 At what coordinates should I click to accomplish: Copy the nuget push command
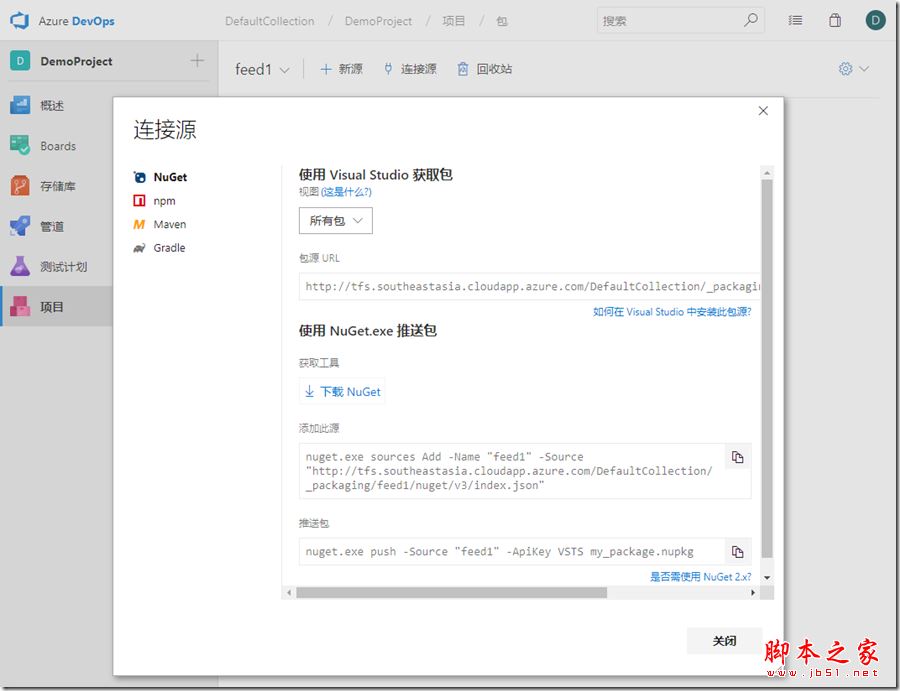pos(738,552)
